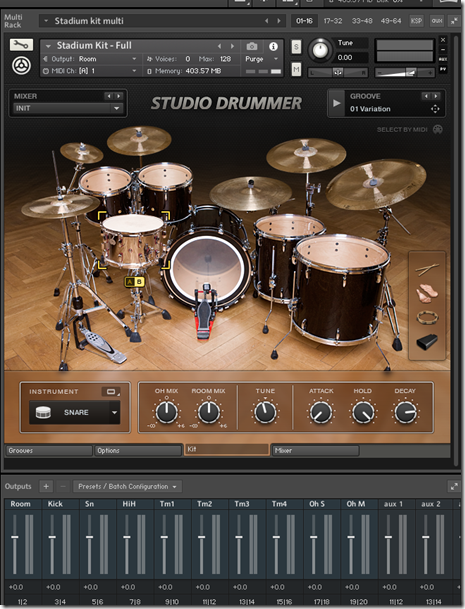This screenshot has width=465, height=609.
Task: Open the Stadium Kit - Full instrument menu
Action: coord(49,46)
